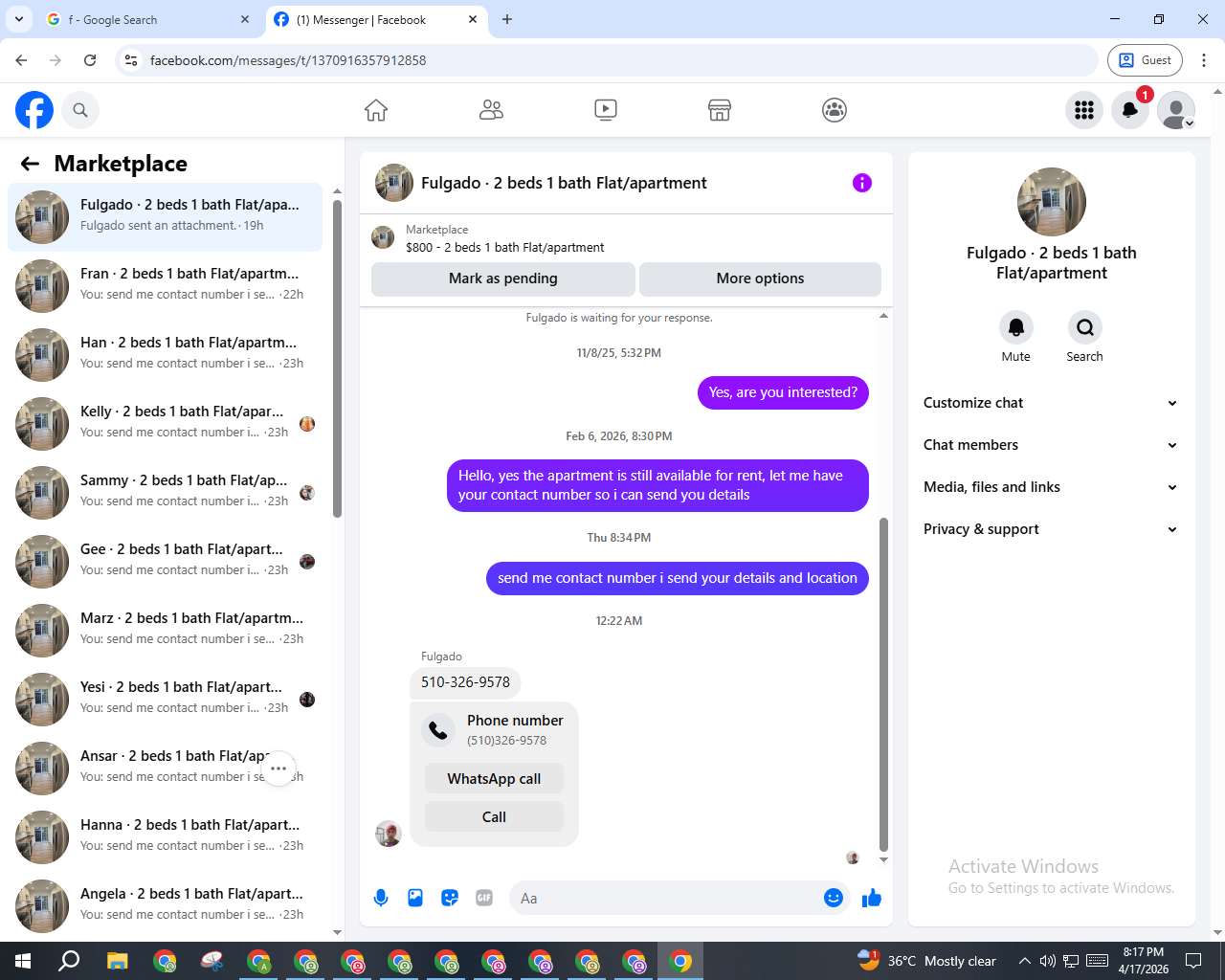Screen dimensions: 1225x980
Task: Open a new browser tab
Action: click(x=507, y=19)
